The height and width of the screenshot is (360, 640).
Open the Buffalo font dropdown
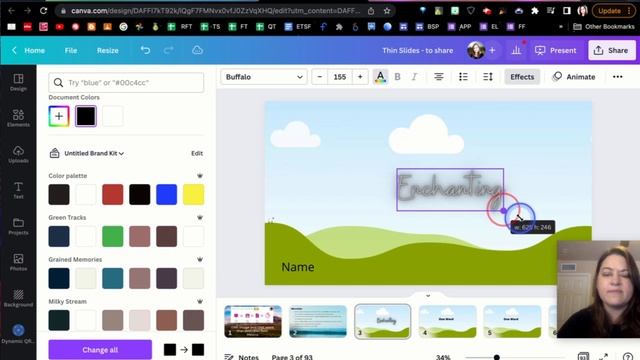(x=264, y=77)
